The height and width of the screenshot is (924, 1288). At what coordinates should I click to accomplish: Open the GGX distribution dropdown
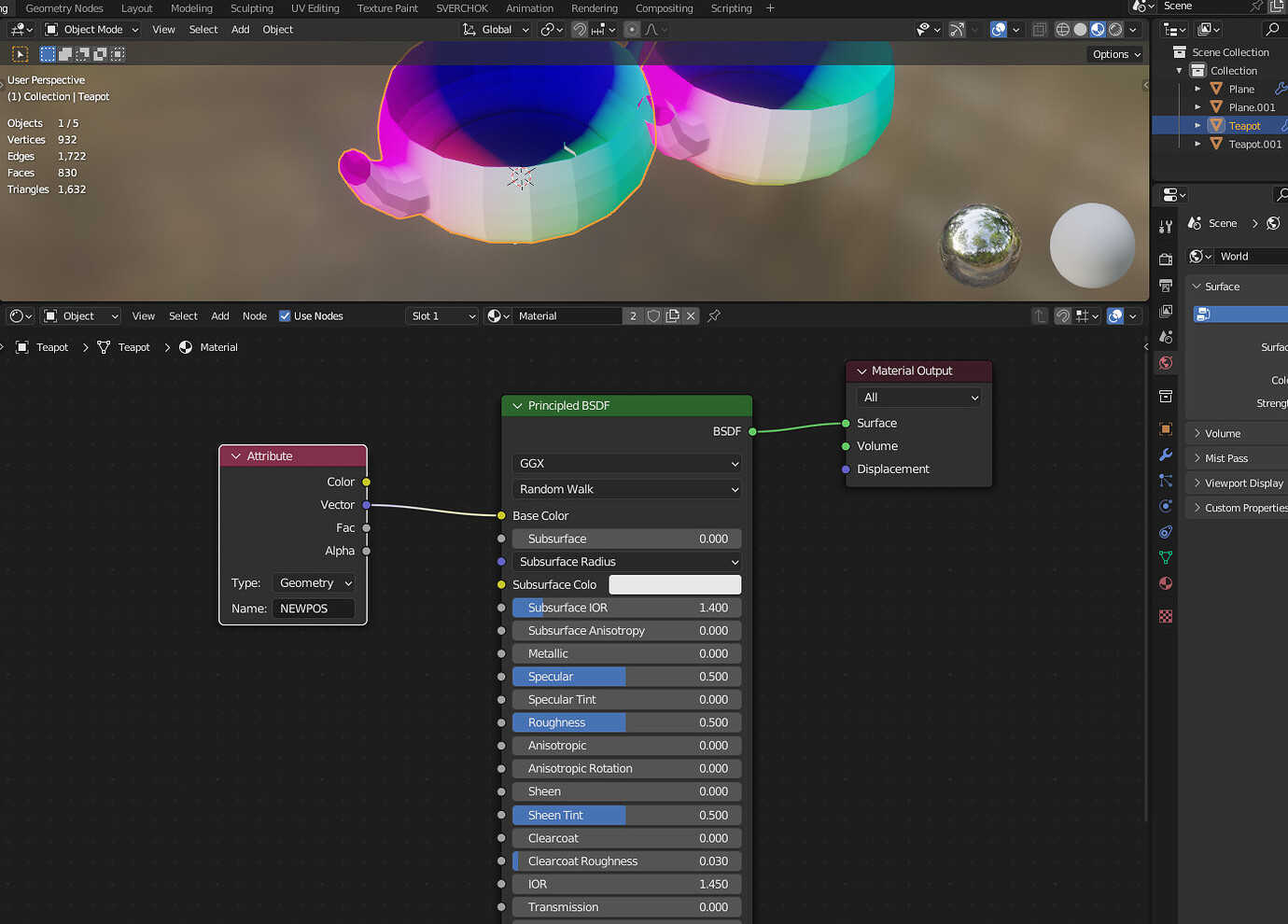[x=625, y=463]
